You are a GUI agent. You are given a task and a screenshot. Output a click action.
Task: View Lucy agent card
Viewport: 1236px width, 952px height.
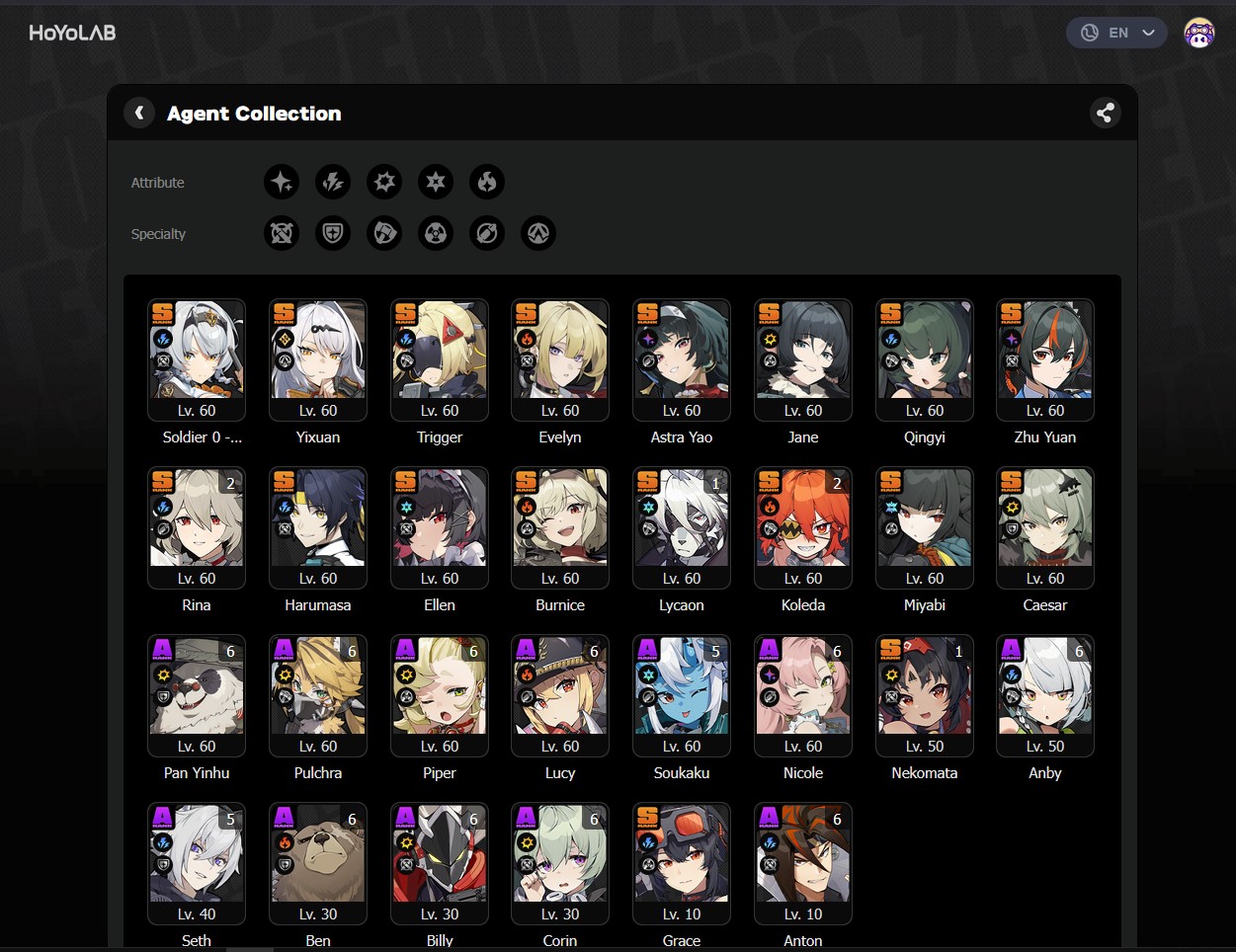click(x=560, y=696)
